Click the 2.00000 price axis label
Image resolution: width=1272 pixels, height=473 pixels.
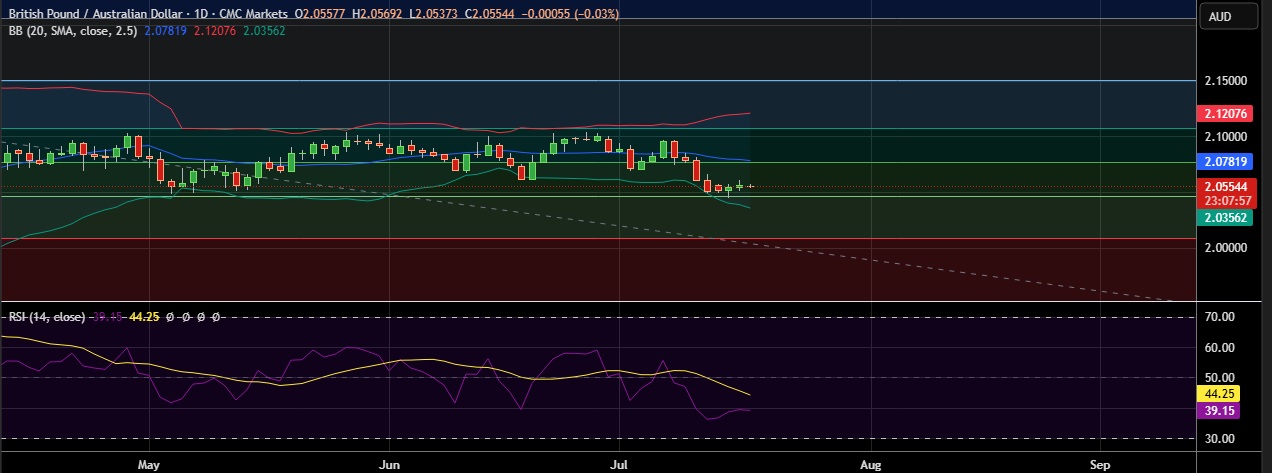[x=1226, y=247]
